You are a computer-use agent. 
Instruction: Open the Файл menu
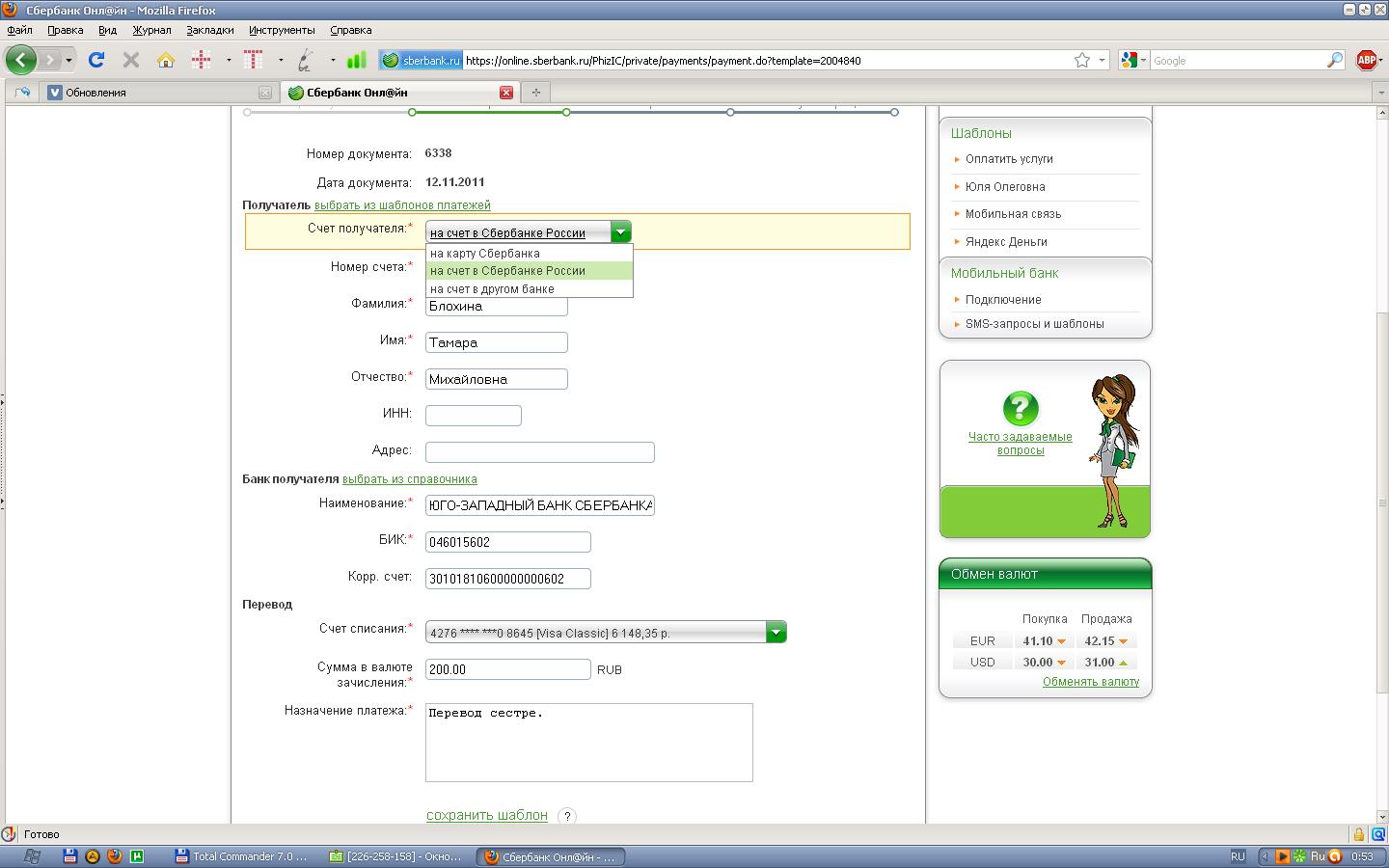point(19,30)
